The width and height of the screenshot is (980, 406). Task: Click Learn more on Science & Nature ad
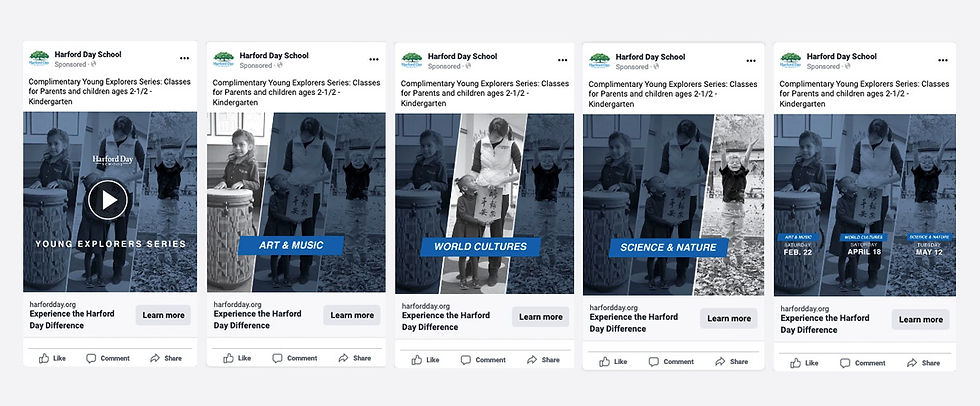[x=729, y=319]
